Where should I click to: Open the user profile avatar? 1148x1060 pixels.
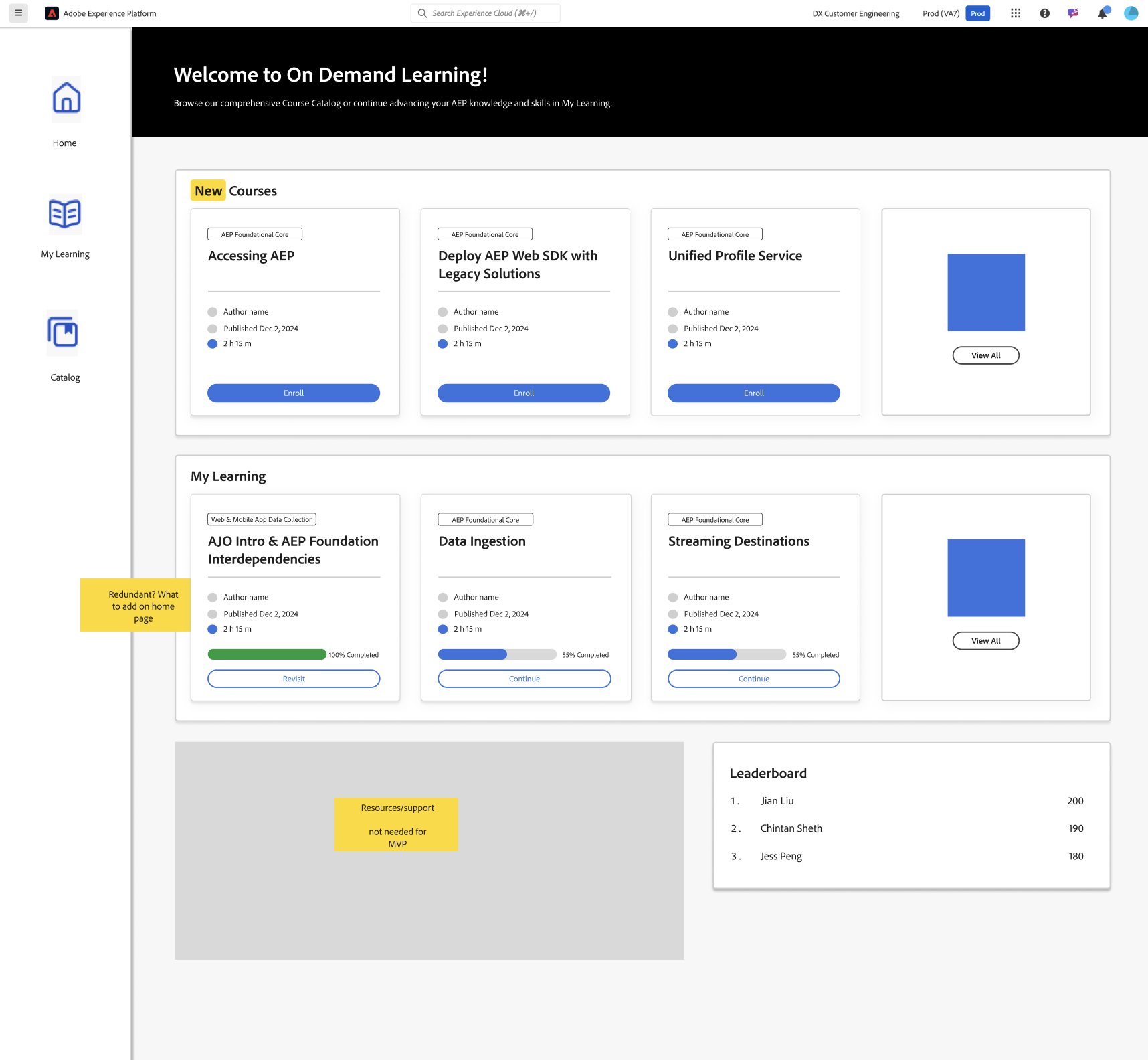tap(1131, 13)
